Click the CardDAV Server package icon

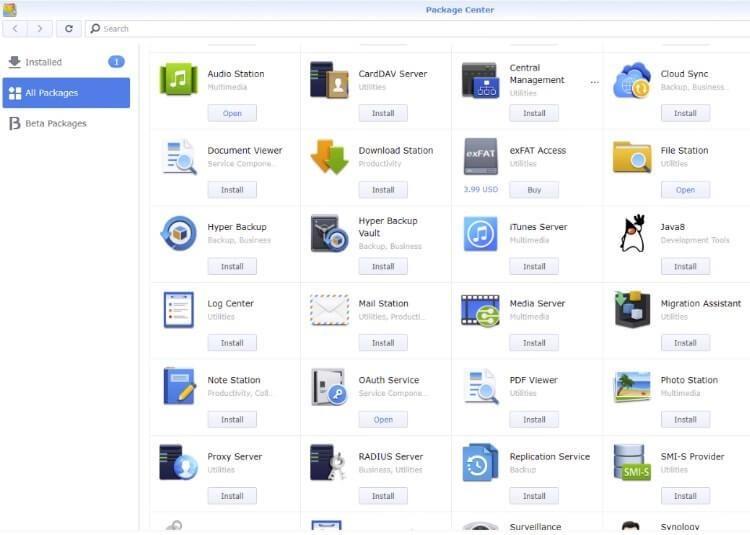coord(329,79)
